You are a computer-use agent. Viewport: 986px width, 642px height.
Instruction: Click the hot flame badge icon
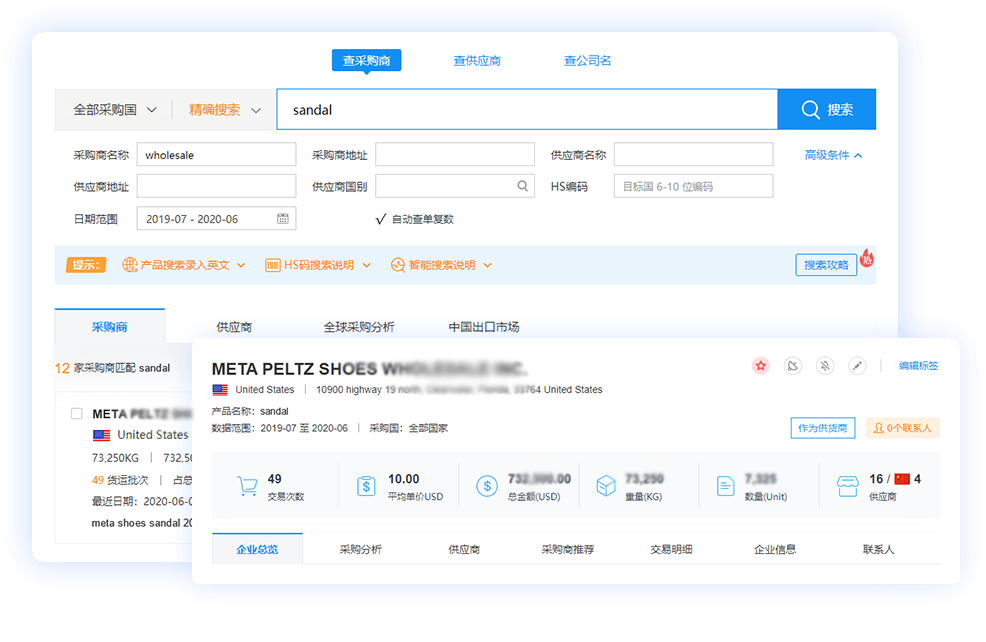point(867,258)
